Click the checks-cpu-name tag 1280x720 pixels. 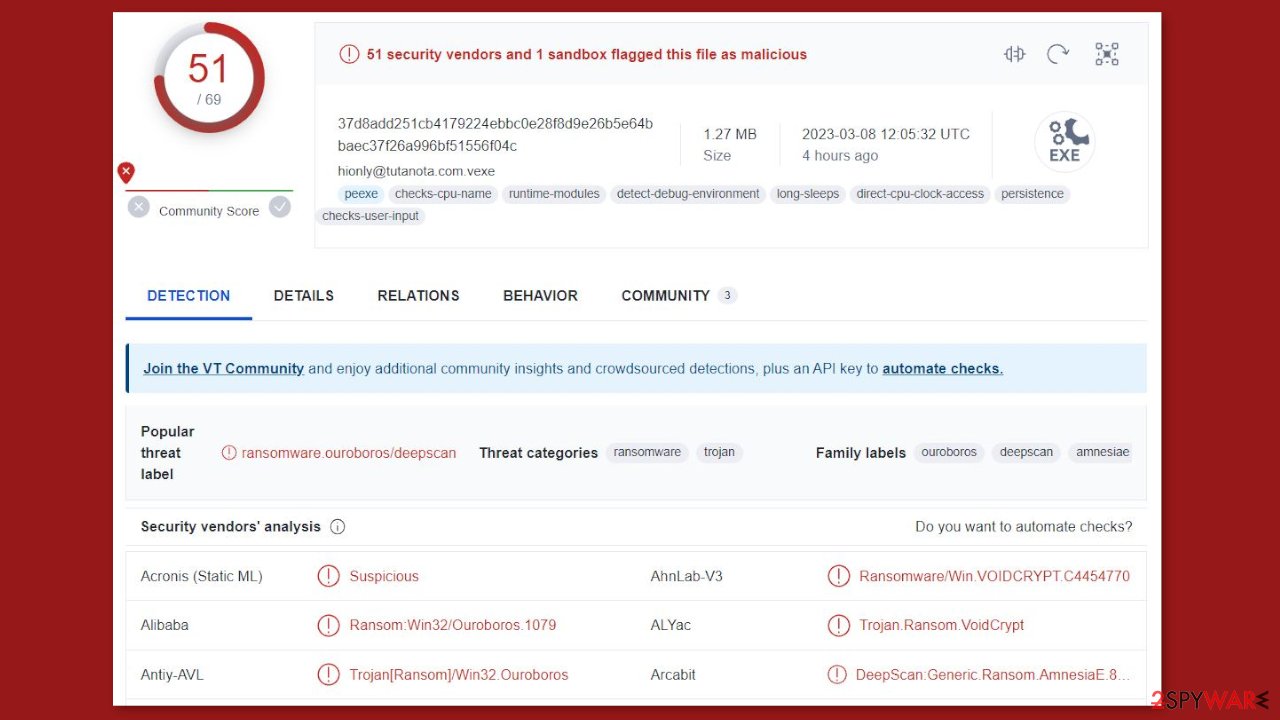click(443, 194)
